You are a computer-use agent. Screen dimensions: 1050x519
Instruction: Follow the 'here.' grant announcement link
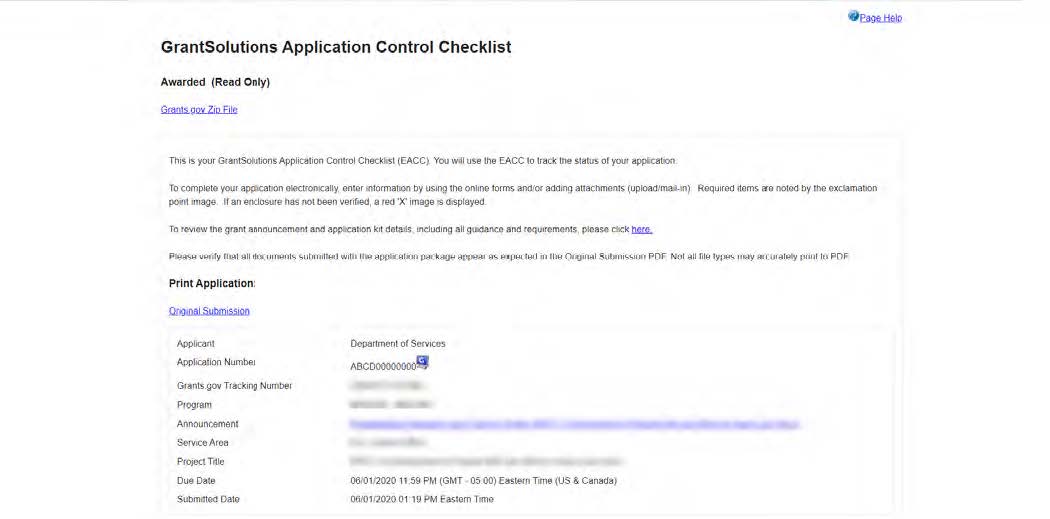(x=641, y=229)
